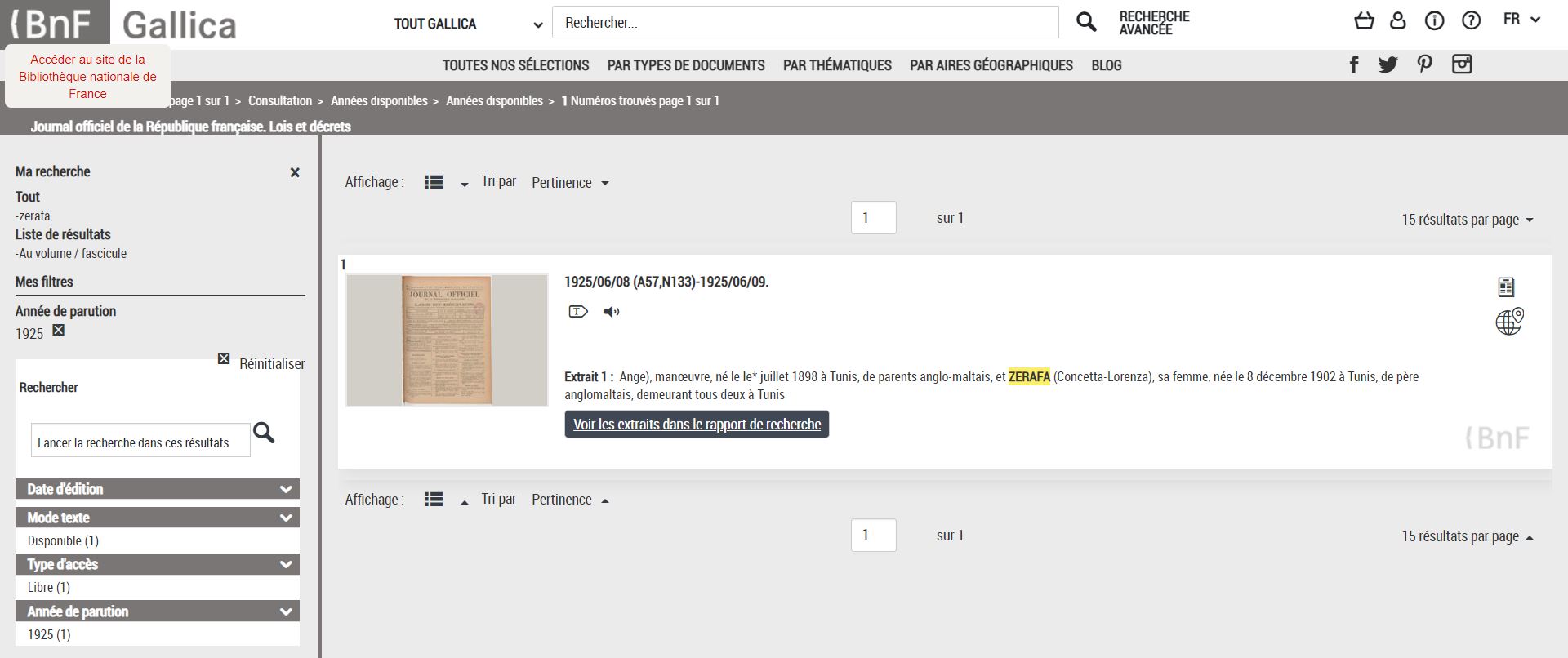Viewport: 1568px width, 658px height.
Task: Close the Ma recherche panel
Action: [295, 172]
